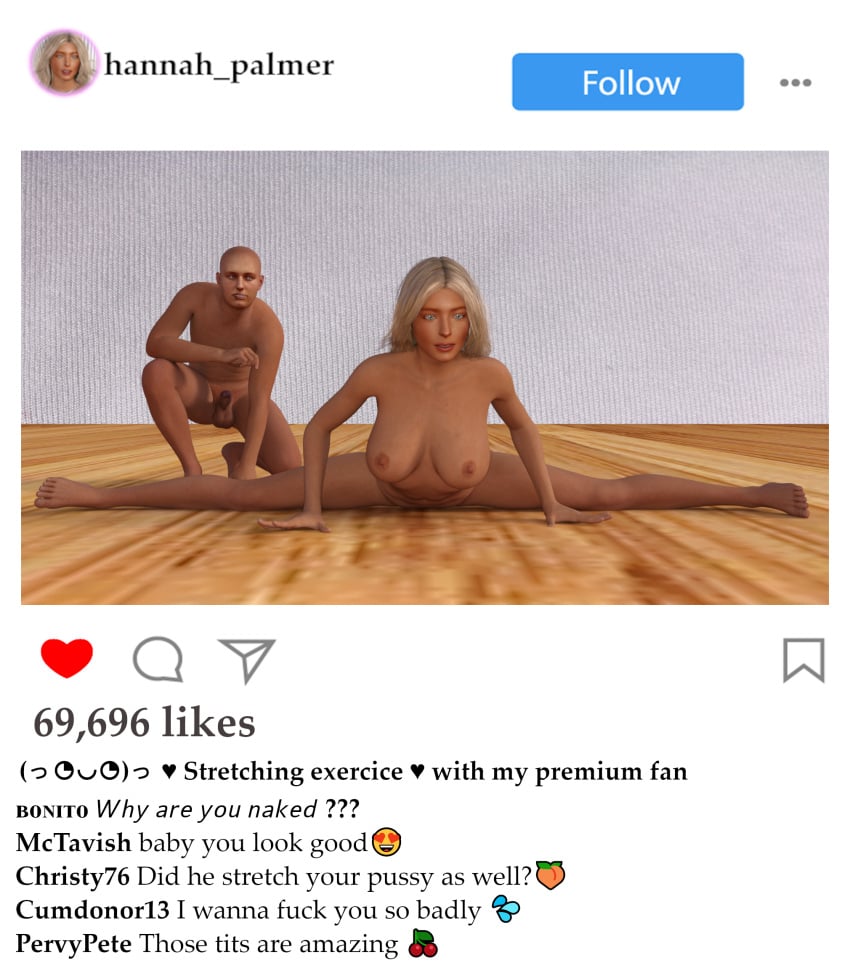Open McTavish's commenter profile
850x963 pixels.
pos(73,843)
